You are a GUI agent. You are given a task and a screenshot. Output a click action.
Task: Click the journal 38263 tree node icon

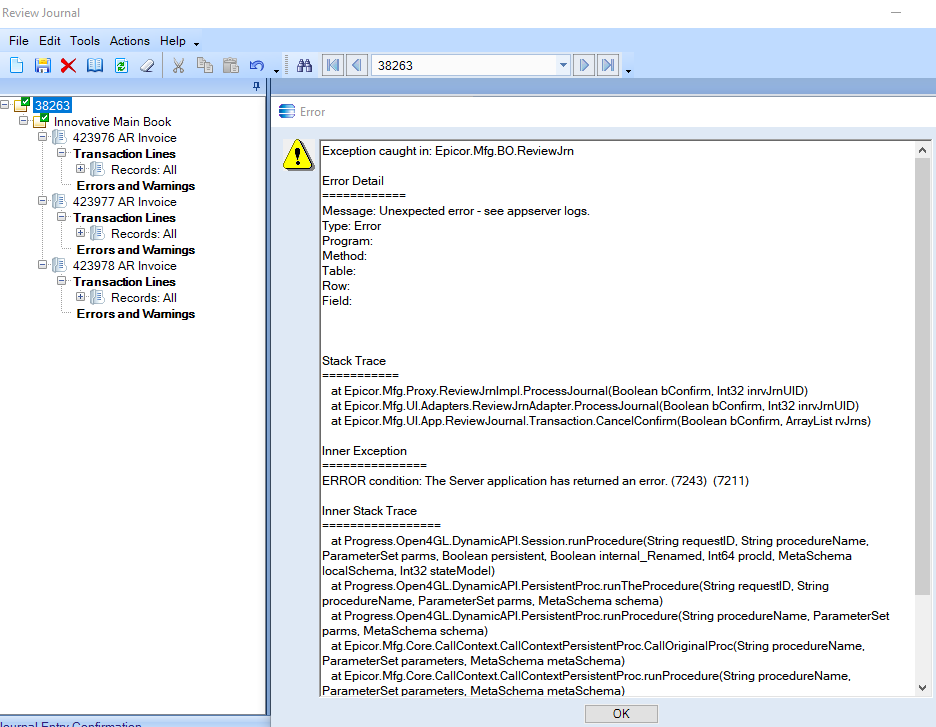click(x=22, y=105)
